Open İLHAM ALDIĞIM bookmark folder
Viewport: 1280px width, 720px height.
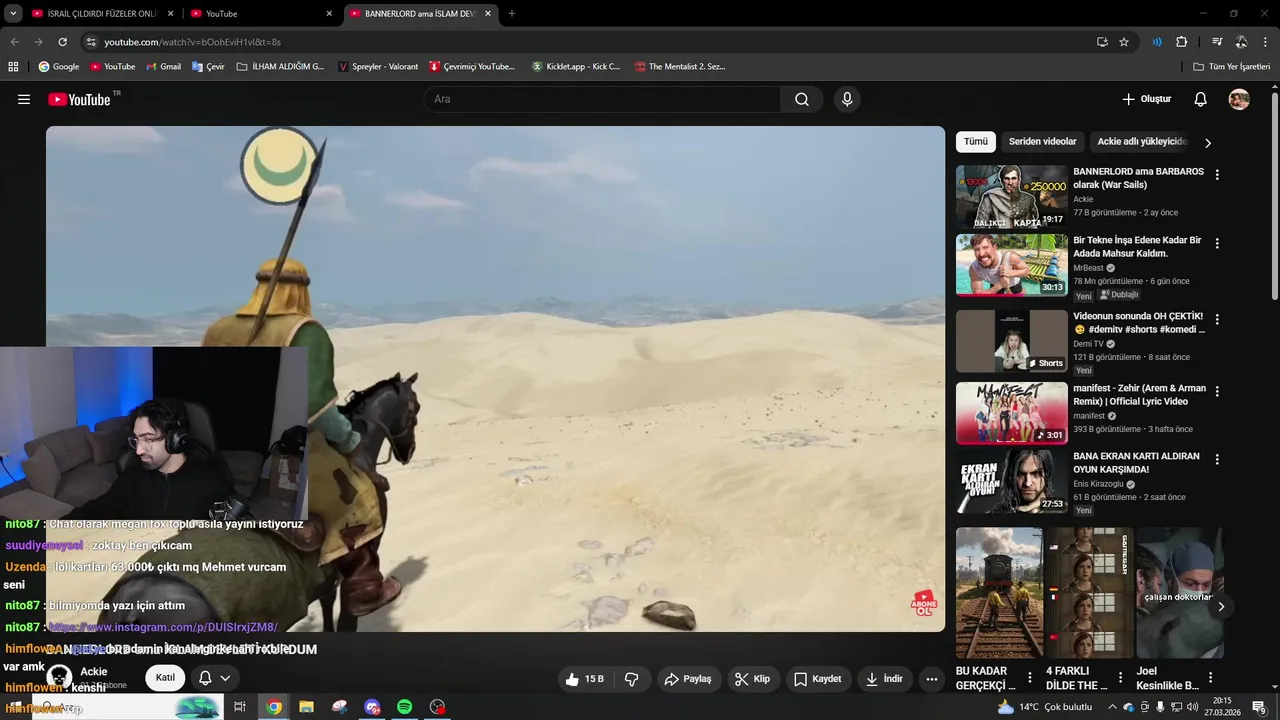[x=281, y=67]
